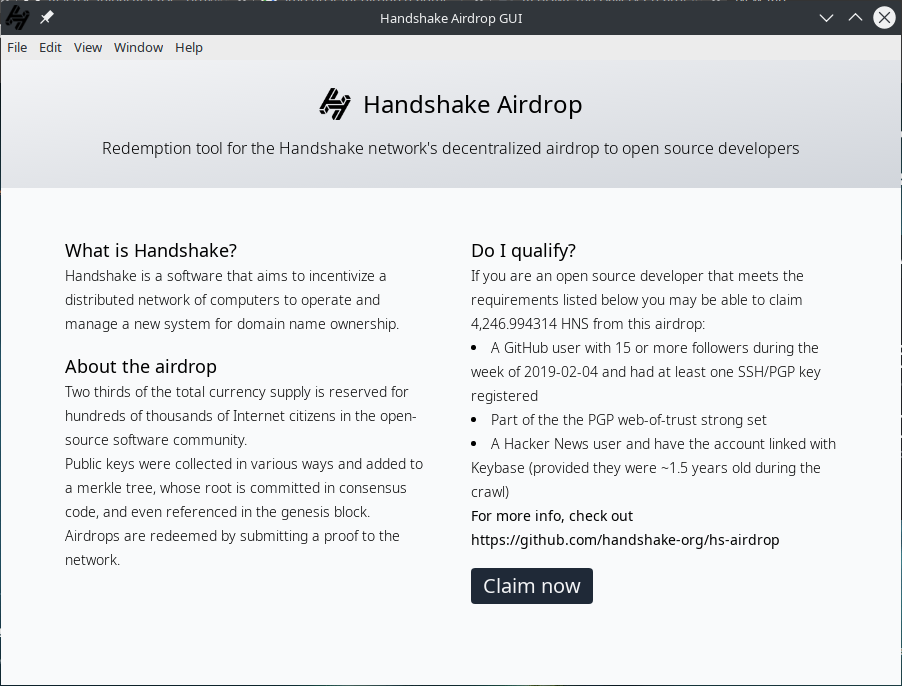Open the Edit menu

50,48
